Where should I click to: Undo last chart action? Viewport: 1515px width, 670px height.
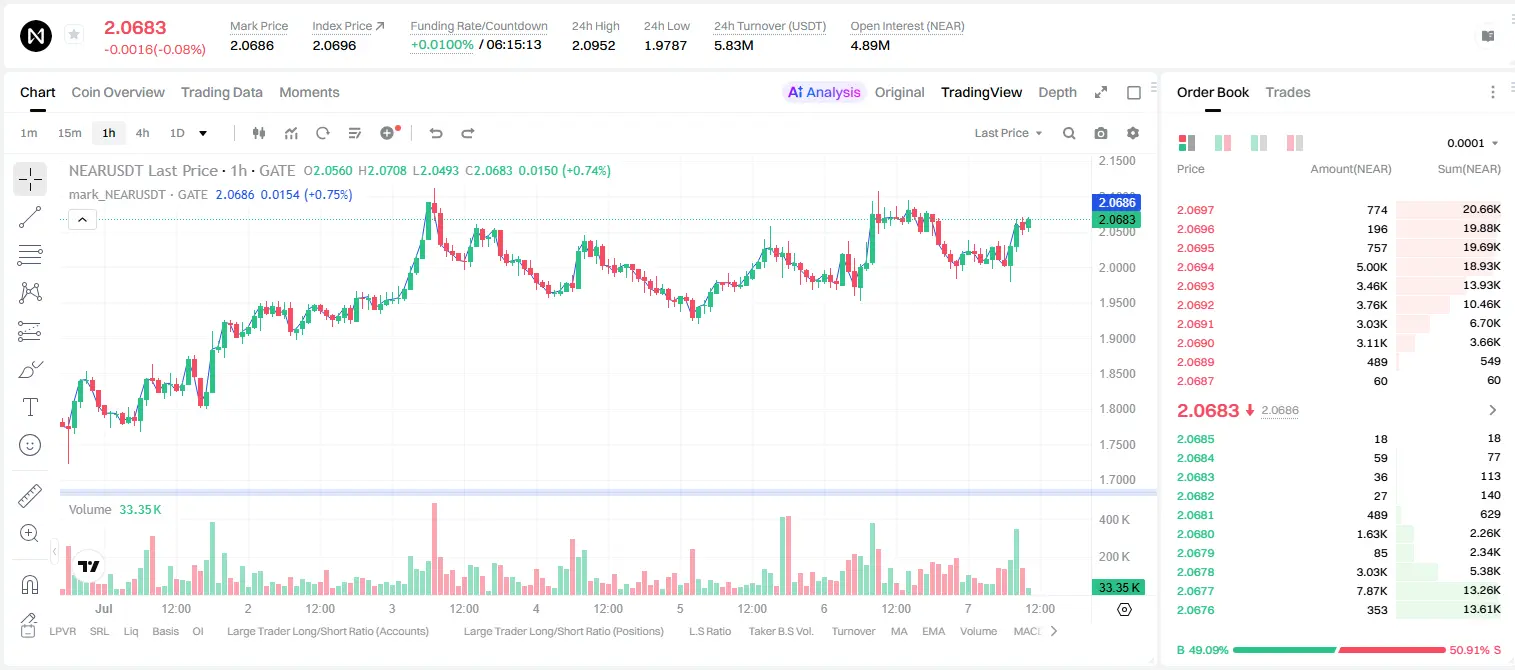click(436, 133)
